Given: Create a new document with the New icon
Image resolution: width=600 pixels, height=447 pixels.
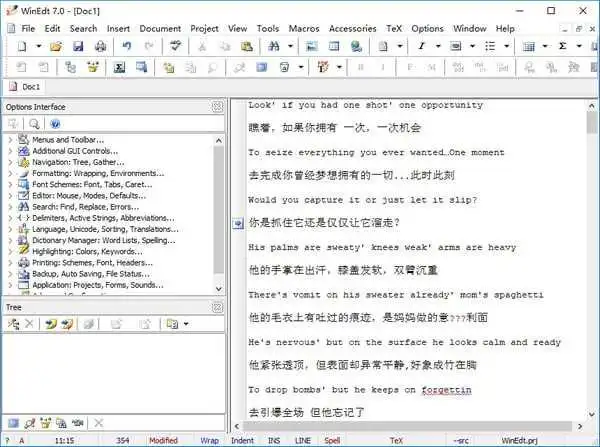Looking at the screenshot, I should [22, 46].
